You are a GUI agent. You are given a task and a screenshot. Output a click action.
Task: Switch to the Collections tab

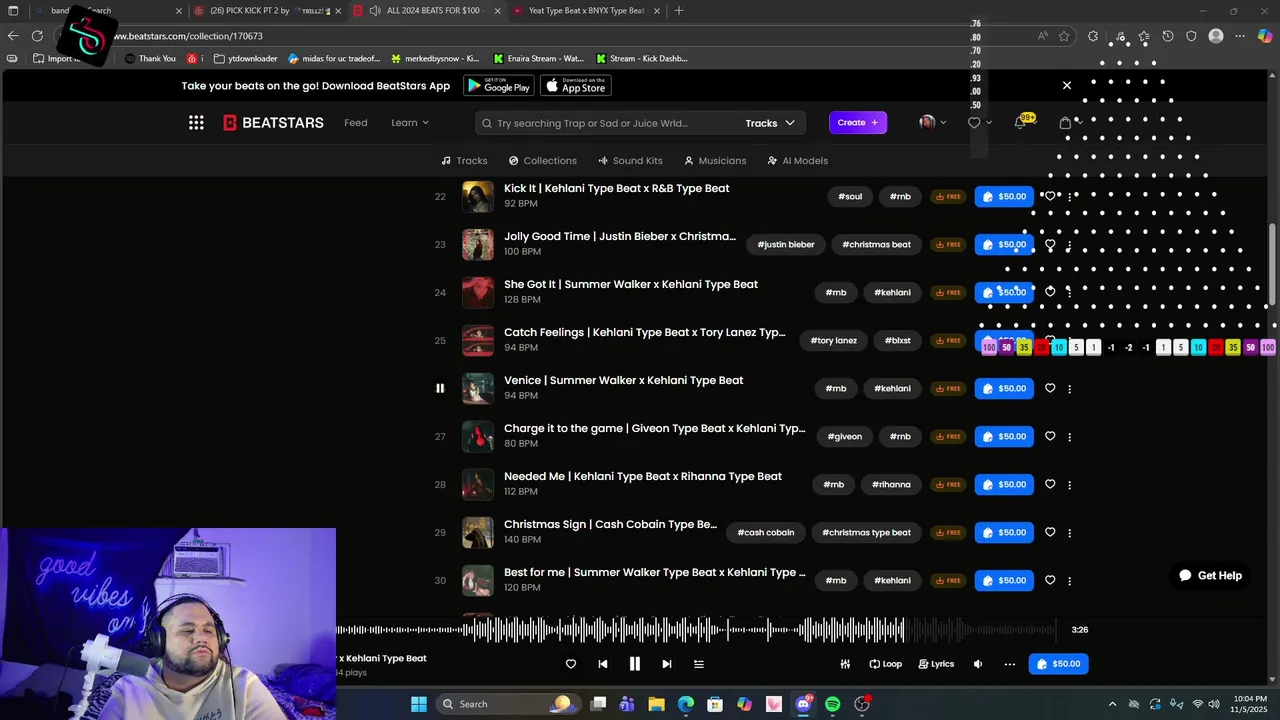(542, 161)
